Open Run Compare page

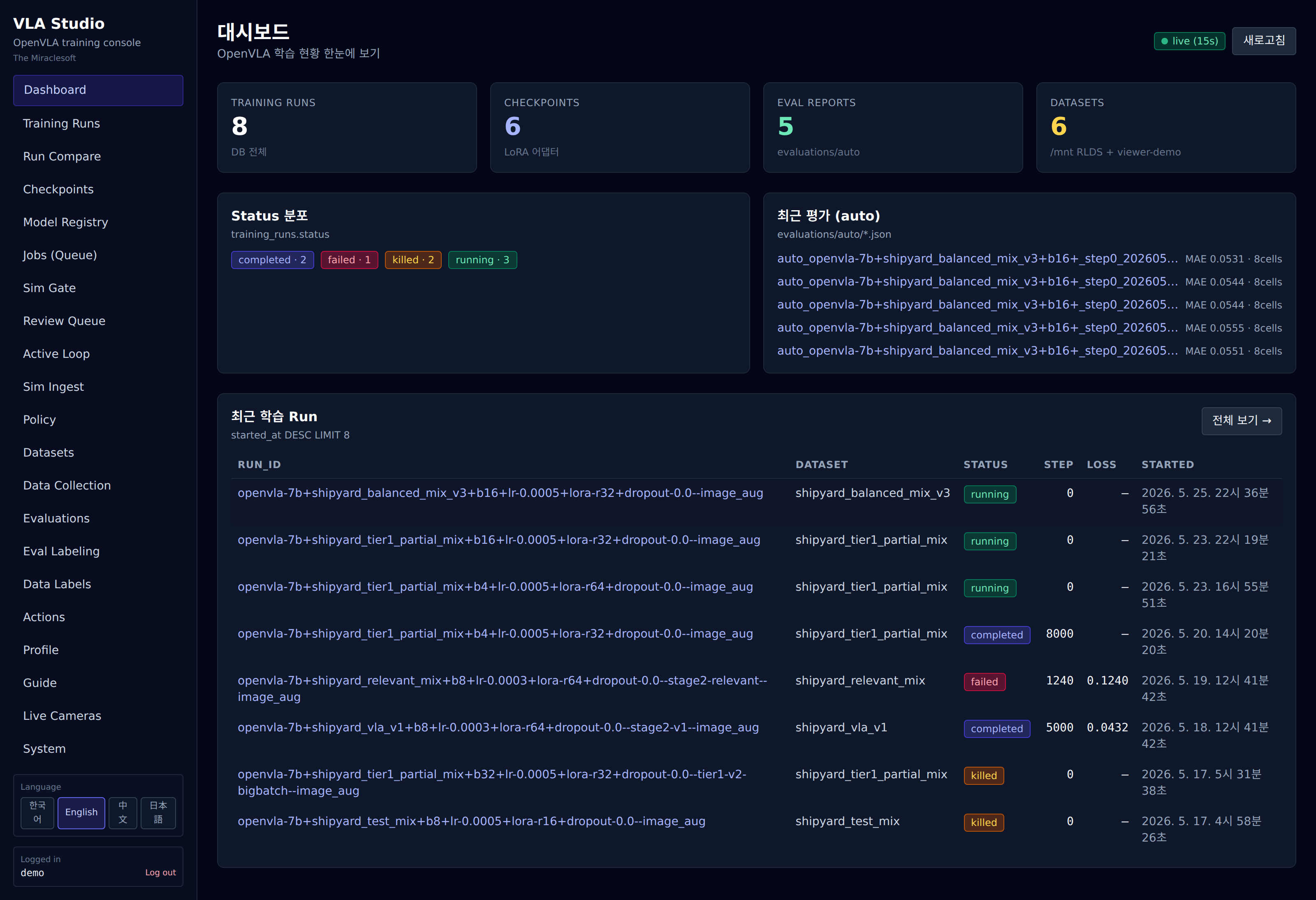tap(98, 156)
